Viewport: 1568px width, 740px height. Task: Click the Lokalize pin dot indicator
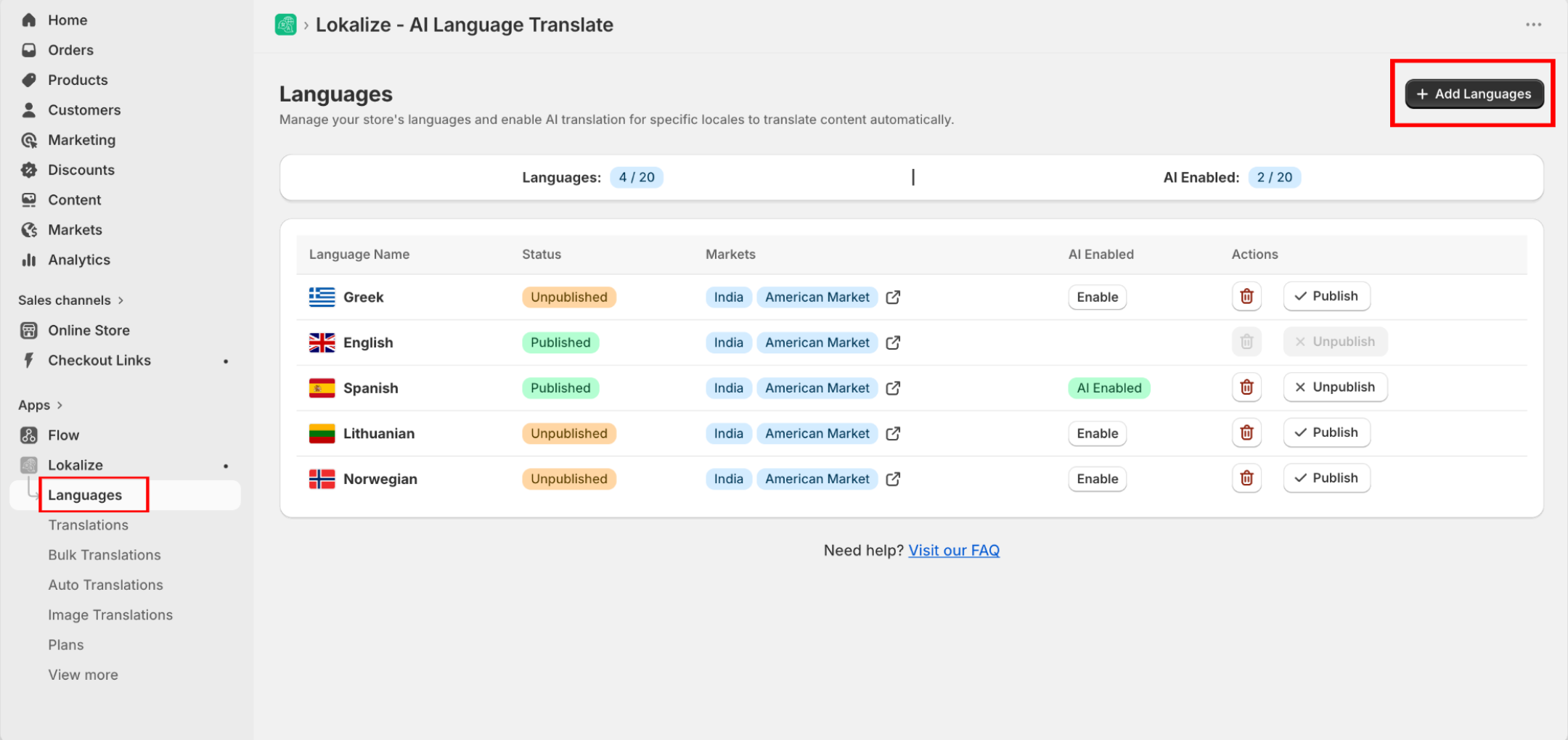coord(226,466)
